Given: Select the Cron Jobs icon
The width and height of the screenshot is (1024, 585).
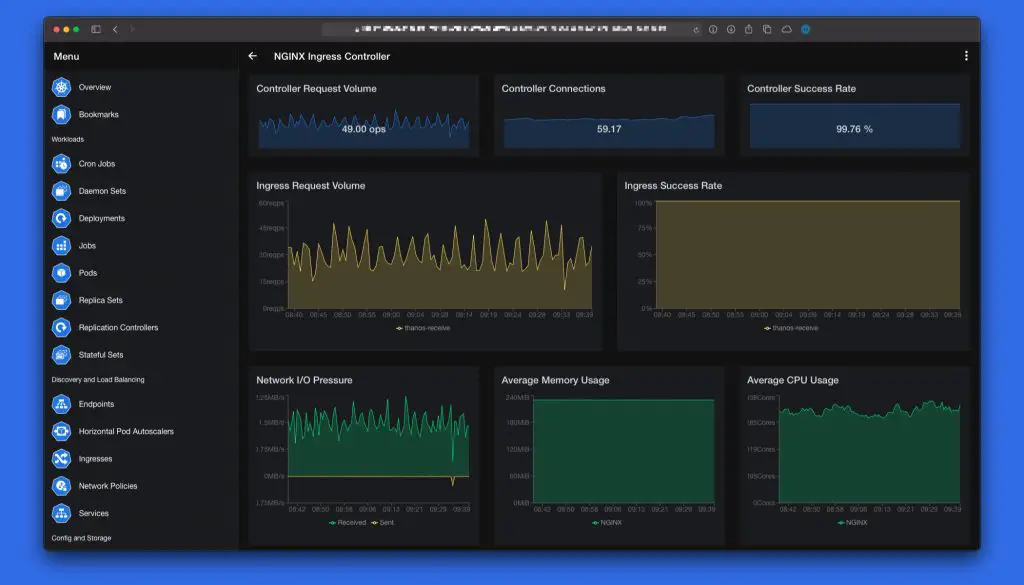Looking at the screenshot, I should (x=61, y=164).
